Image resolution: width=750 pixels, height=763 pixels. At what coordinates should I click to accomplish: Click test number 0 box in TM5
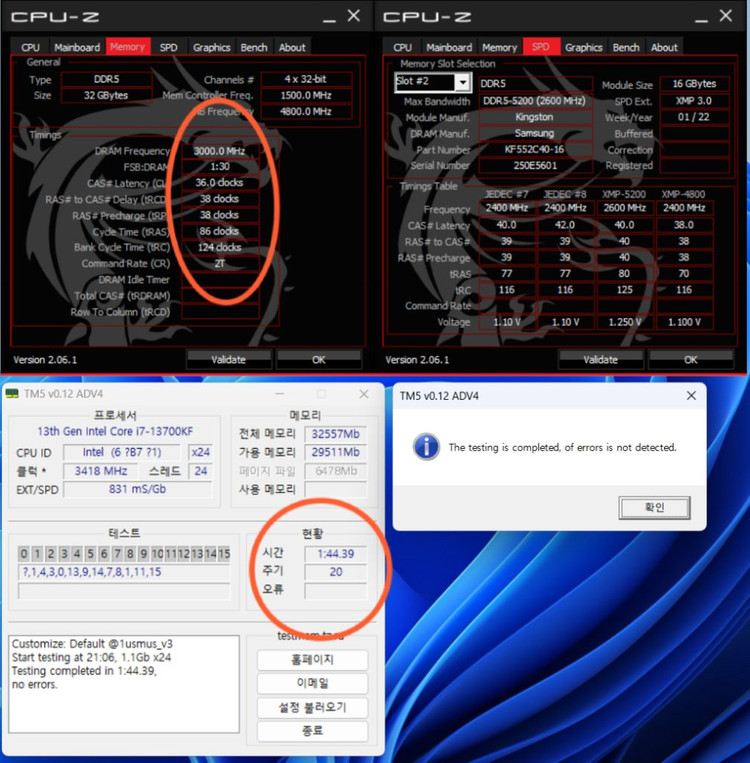coord(23,553)
